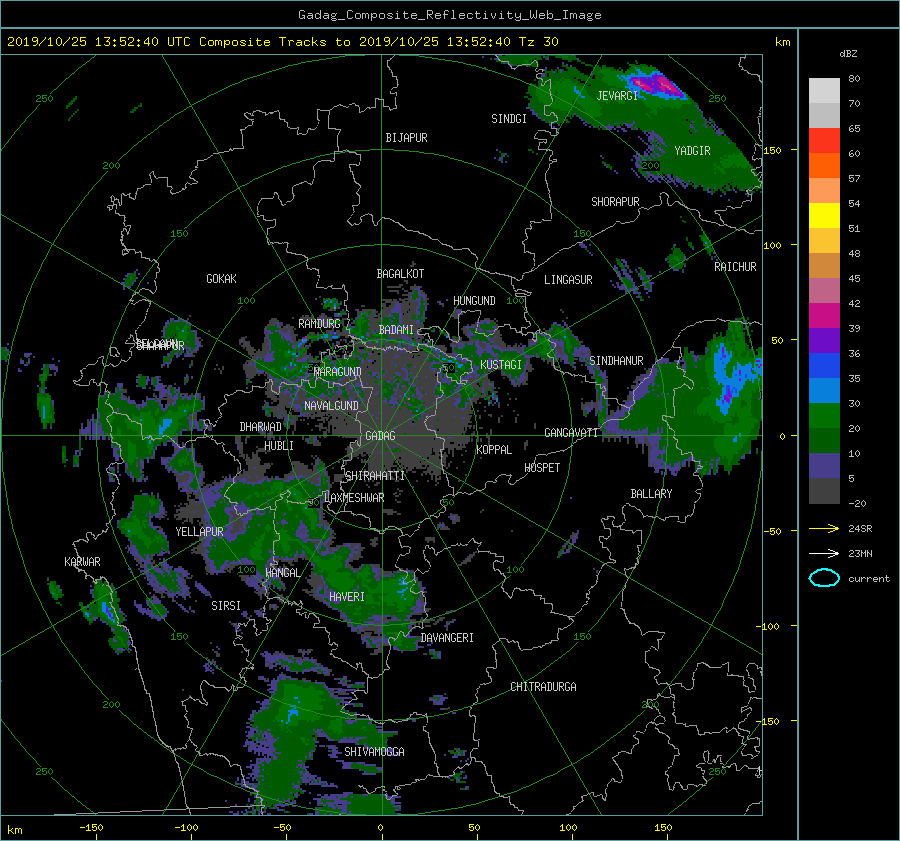Click the SHIRAHATTI town label
Screen dimensions: 900x841
(x=375, y=476)
